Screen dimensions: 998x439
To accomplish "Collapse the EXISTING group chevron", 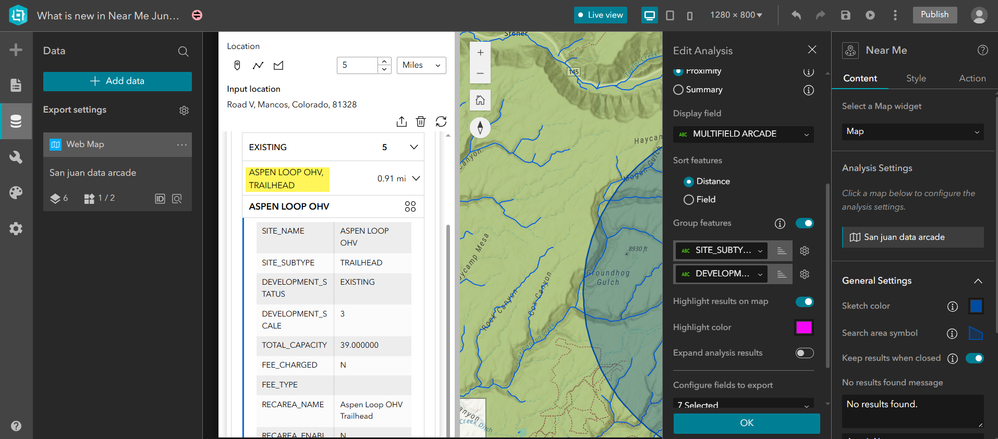I will click(414, 147).
